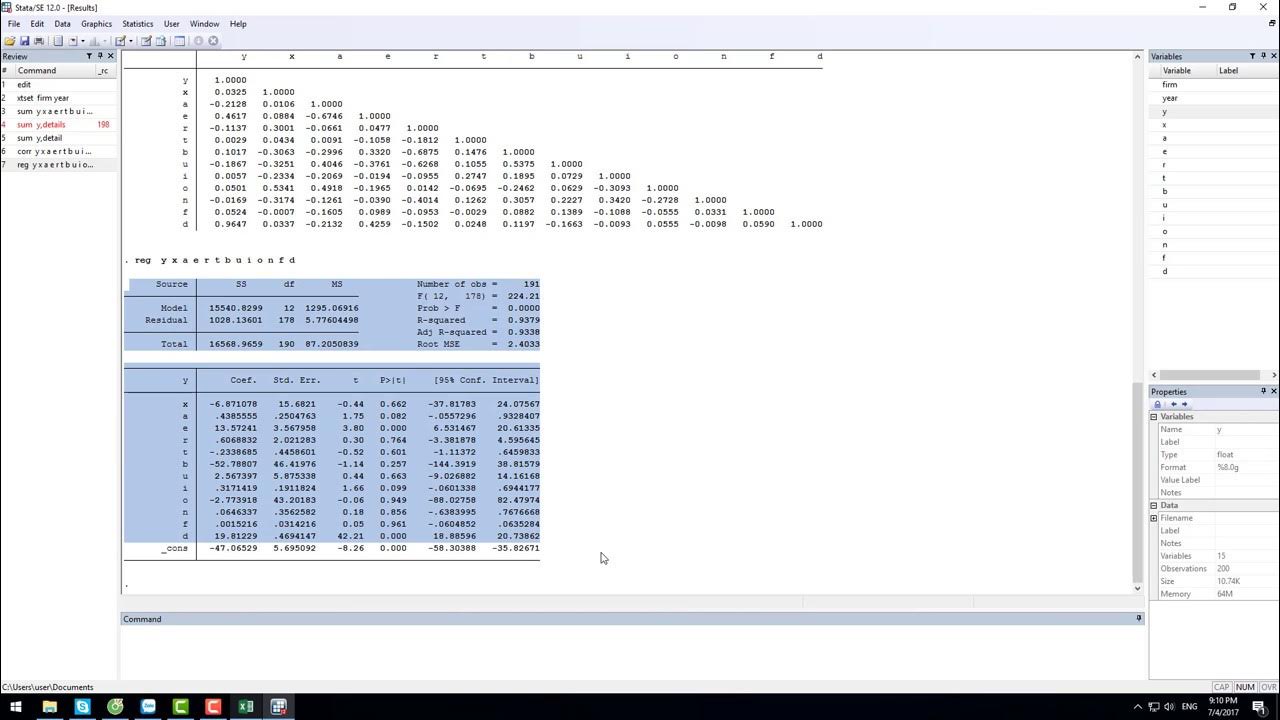Screen dimensions: 1280x720
Task: Select variable 'firm' in Variables list
Action: [1169, 85]
